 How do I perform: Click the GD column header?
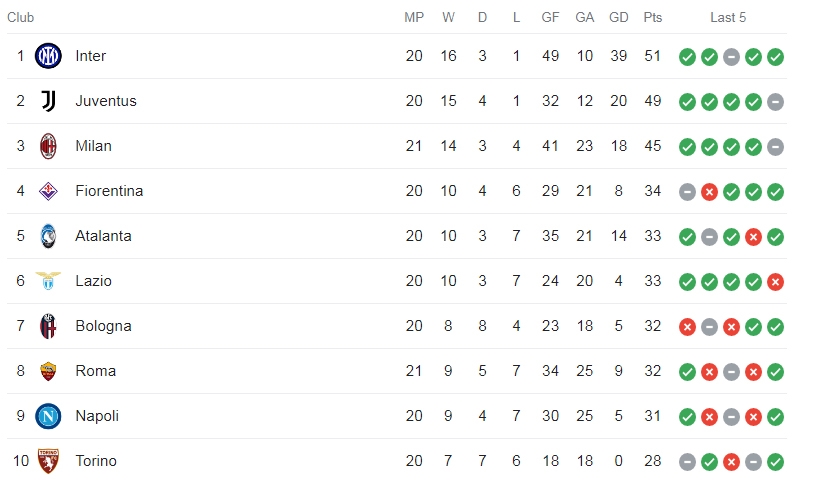click(618, 18)
